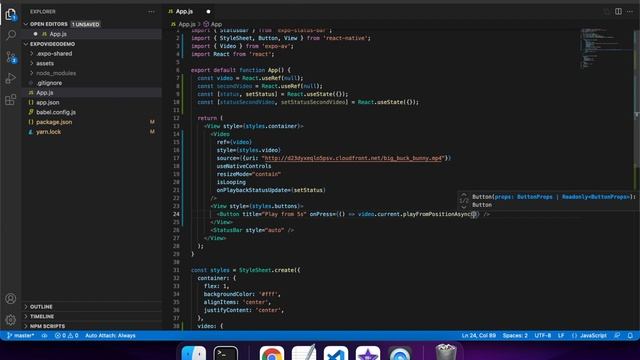Click the App.js breadcrumb item
640x360 pixels.
[x=187, y=24]
